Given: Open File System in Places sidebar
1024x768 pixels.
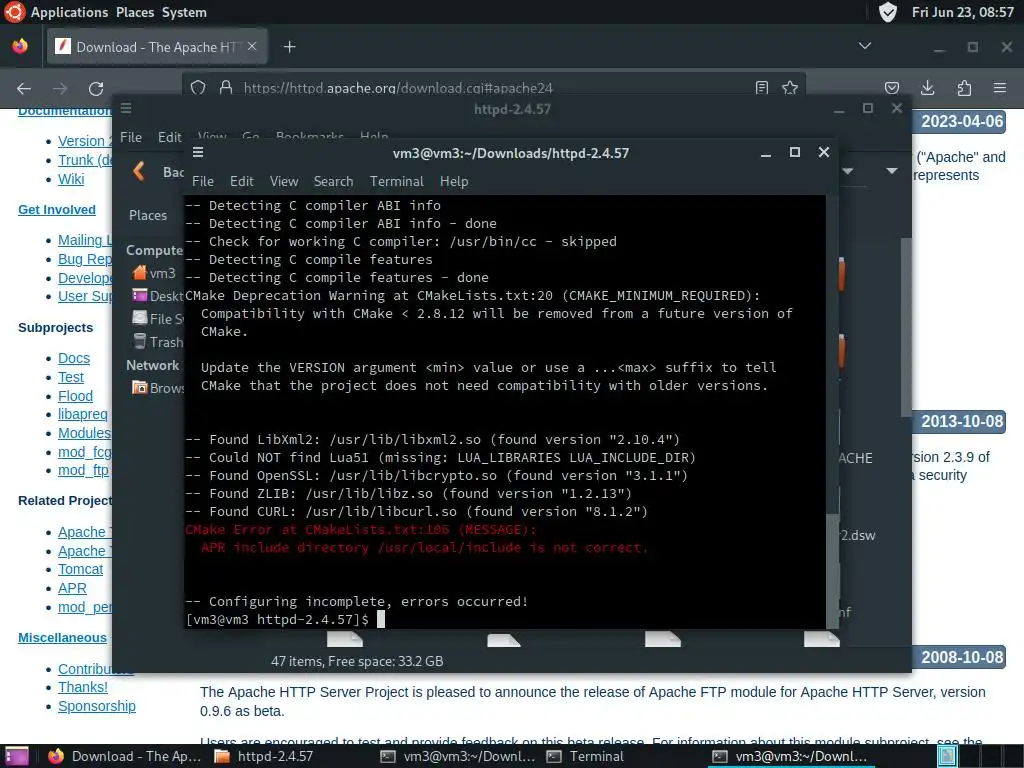Looking at the screenshot, I should pyautogui.click(x=158, y=319).
